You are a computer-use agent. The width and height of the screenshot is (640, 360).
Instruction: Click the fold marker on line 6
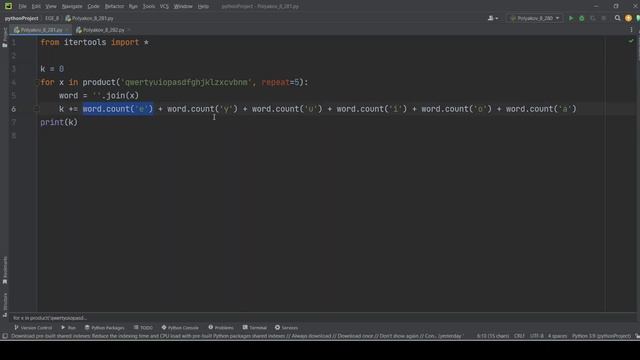coord(36,109)
